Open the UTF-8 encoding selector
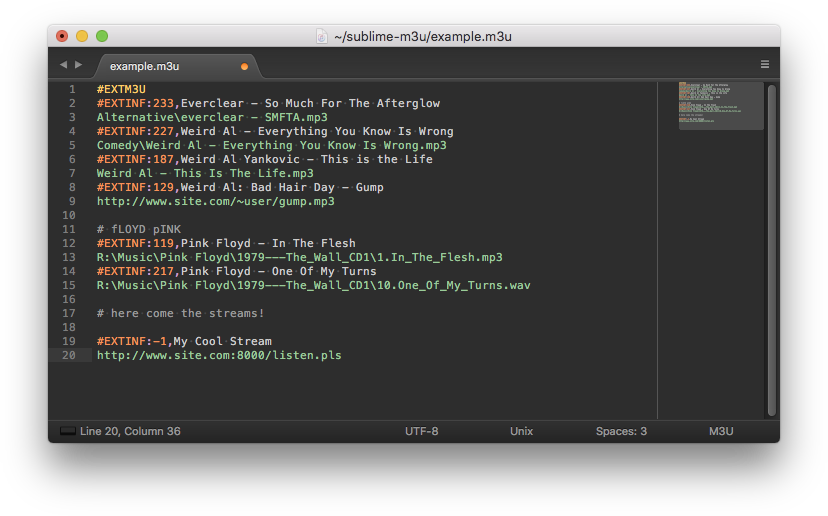The image size is (828, 516). [x=421, y=431]
